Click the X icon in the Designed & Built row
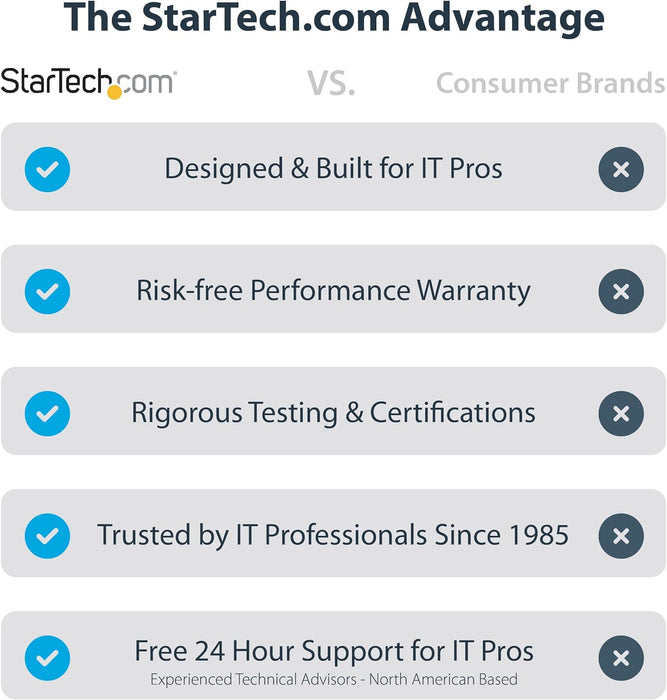 coord(620,169)
